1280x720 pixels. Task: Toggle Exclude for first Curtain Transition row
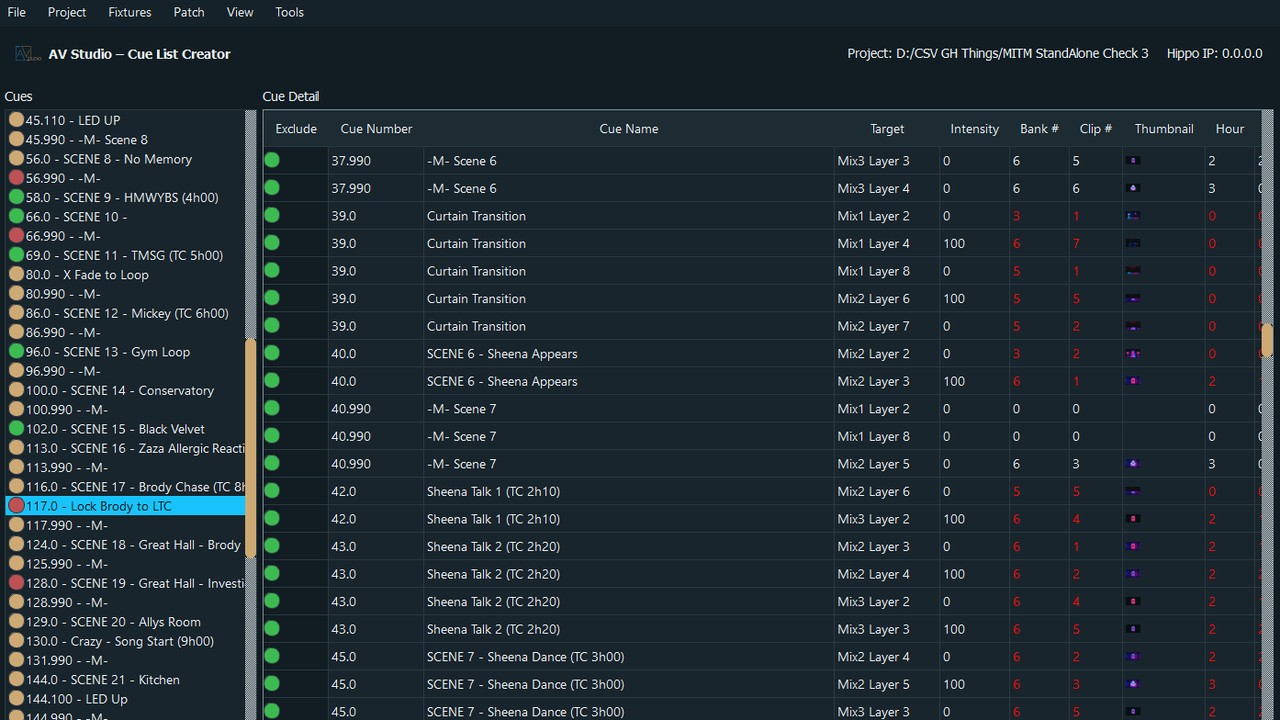pyautogui.click(x=272, y=216)
